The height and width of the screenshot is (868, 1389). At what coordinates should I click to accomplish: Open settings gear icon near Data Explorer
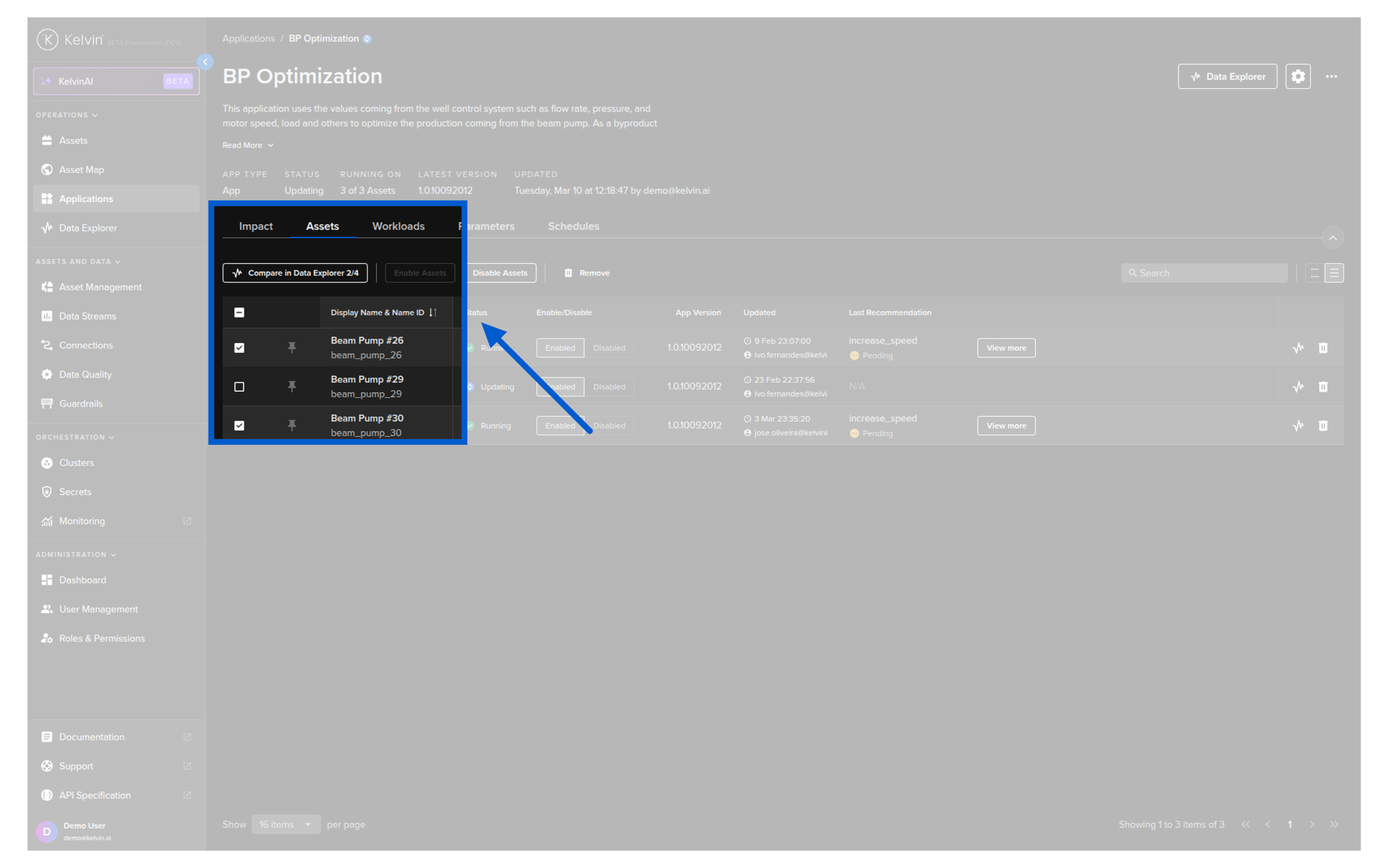tap(1298, 77)
